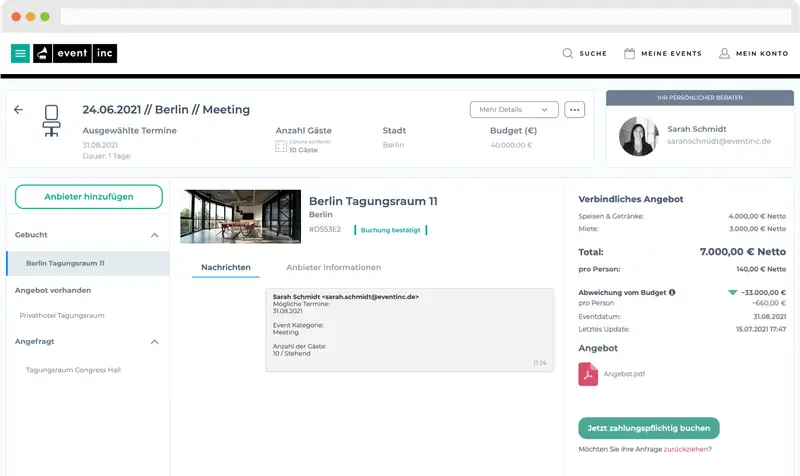Click the zurückziehen link
Image resolution: width=800 pixels, height=476 pixels.
pyautogui.click(x=686, y=449)
